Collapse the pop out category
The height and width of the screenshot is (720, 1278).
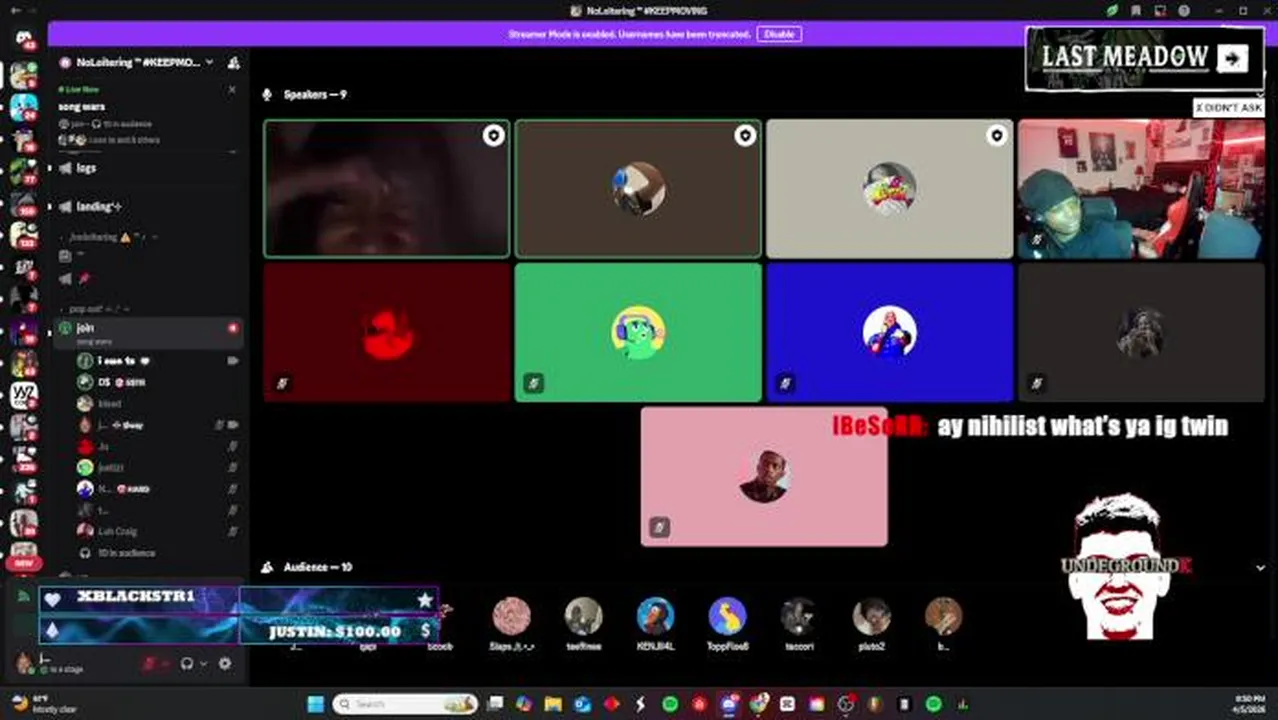coord(95,309)
